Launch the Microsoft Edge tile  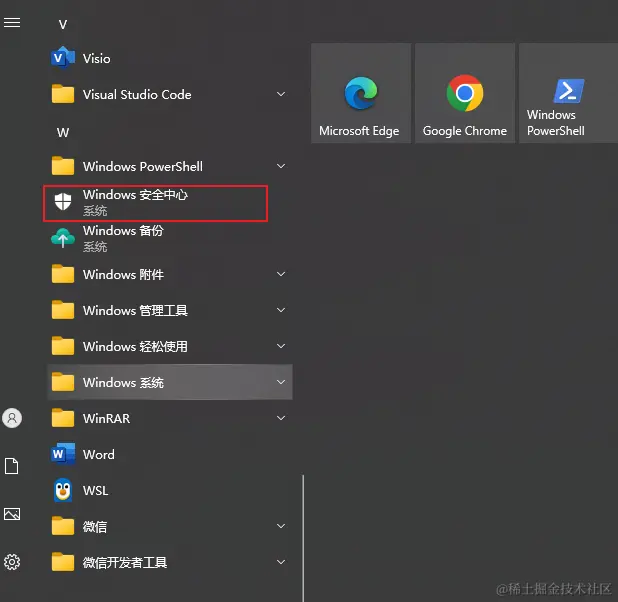361,93
